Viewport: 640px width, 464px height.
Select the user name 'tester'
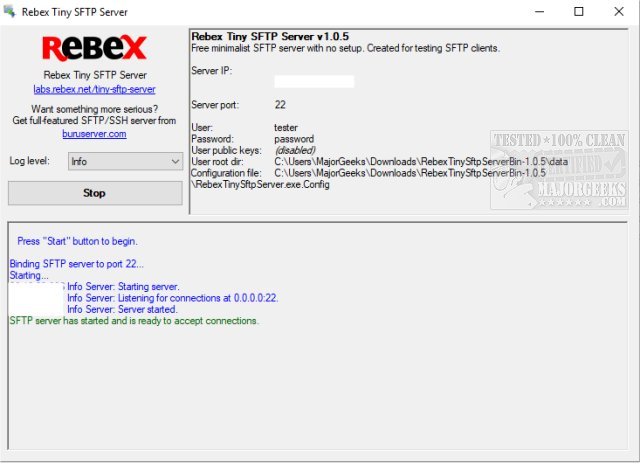point(286,128)
